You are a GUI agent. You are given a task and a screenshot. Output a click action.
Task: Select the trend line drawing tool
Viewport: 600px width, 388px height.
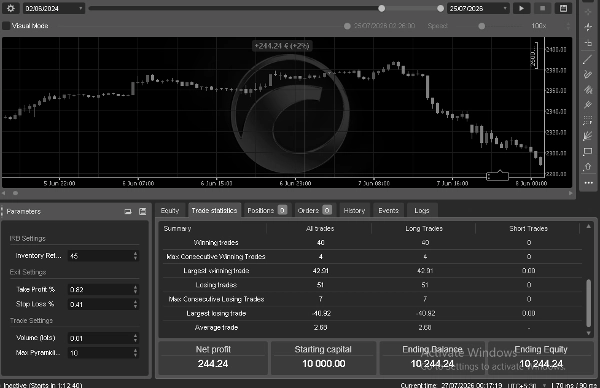(588, 59)
